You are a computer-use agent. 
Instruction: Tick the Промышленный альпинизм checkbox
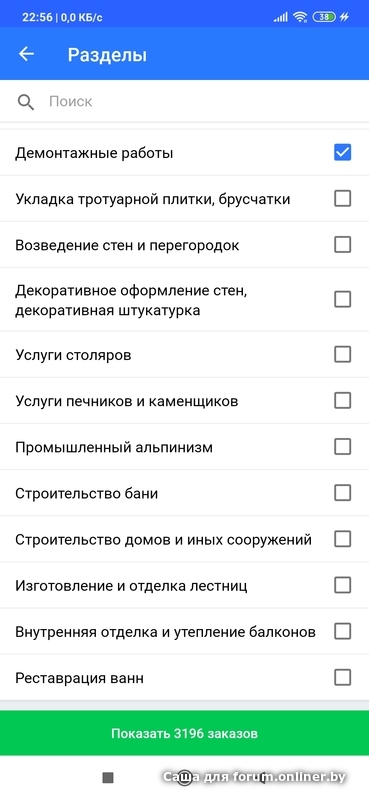point(342,447)
